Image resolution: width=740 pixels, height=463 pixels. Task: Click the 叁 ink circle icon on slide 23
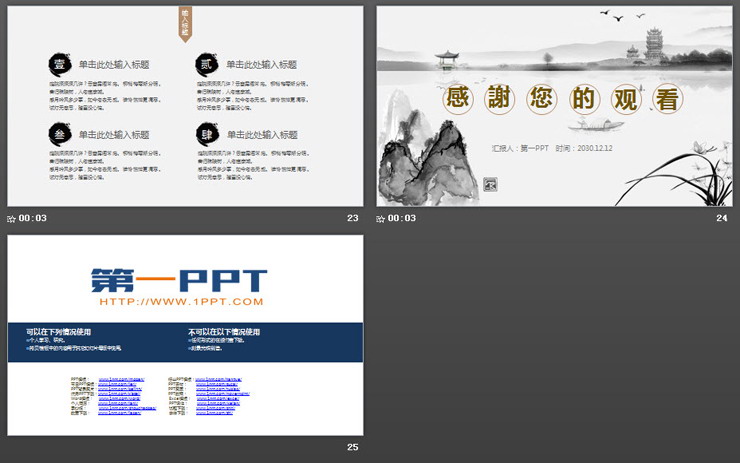(x=59, y=135)
